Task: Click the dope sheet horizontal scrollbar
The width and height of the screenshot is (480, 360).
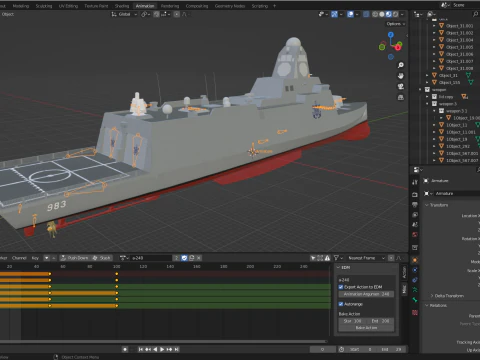Action: (163, 341)
